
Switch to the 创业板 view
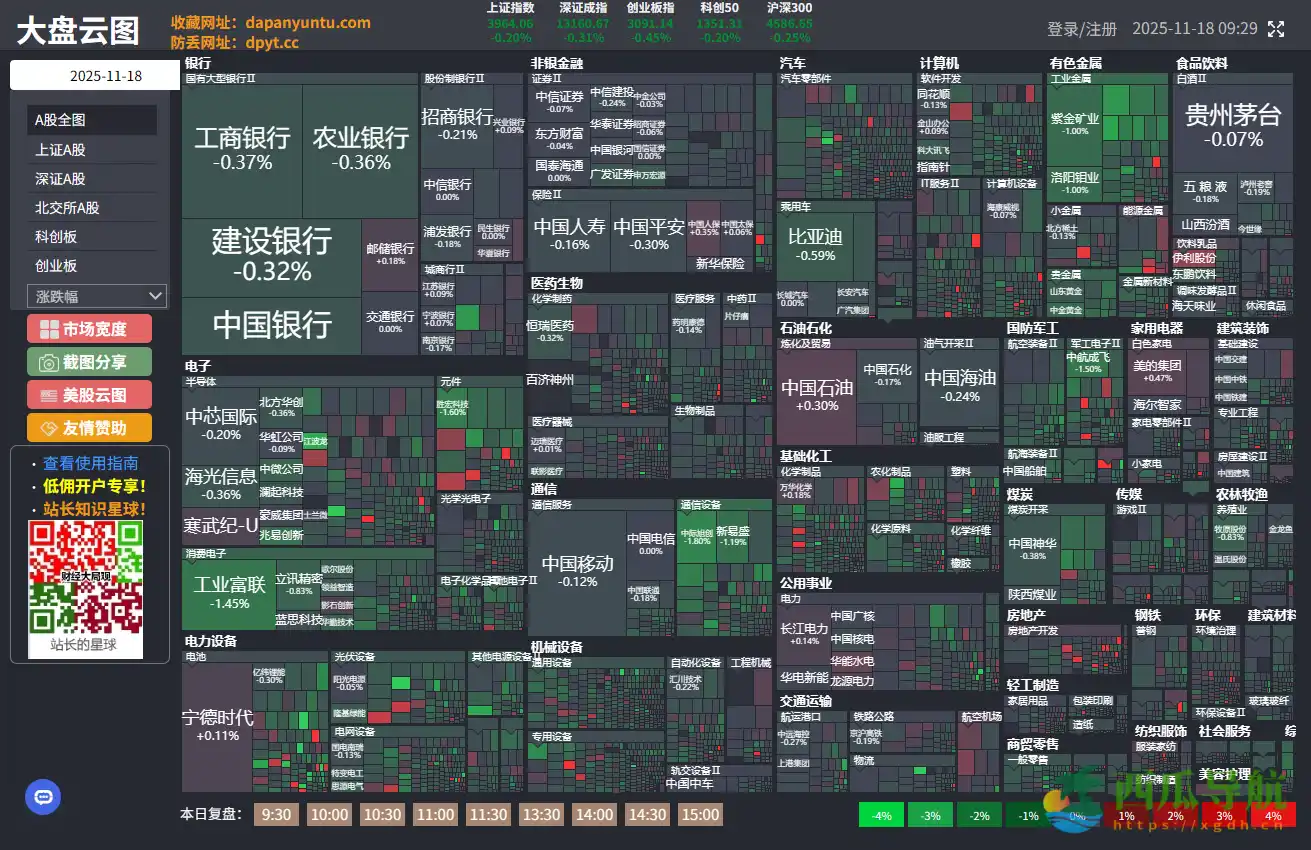[56, 266]
